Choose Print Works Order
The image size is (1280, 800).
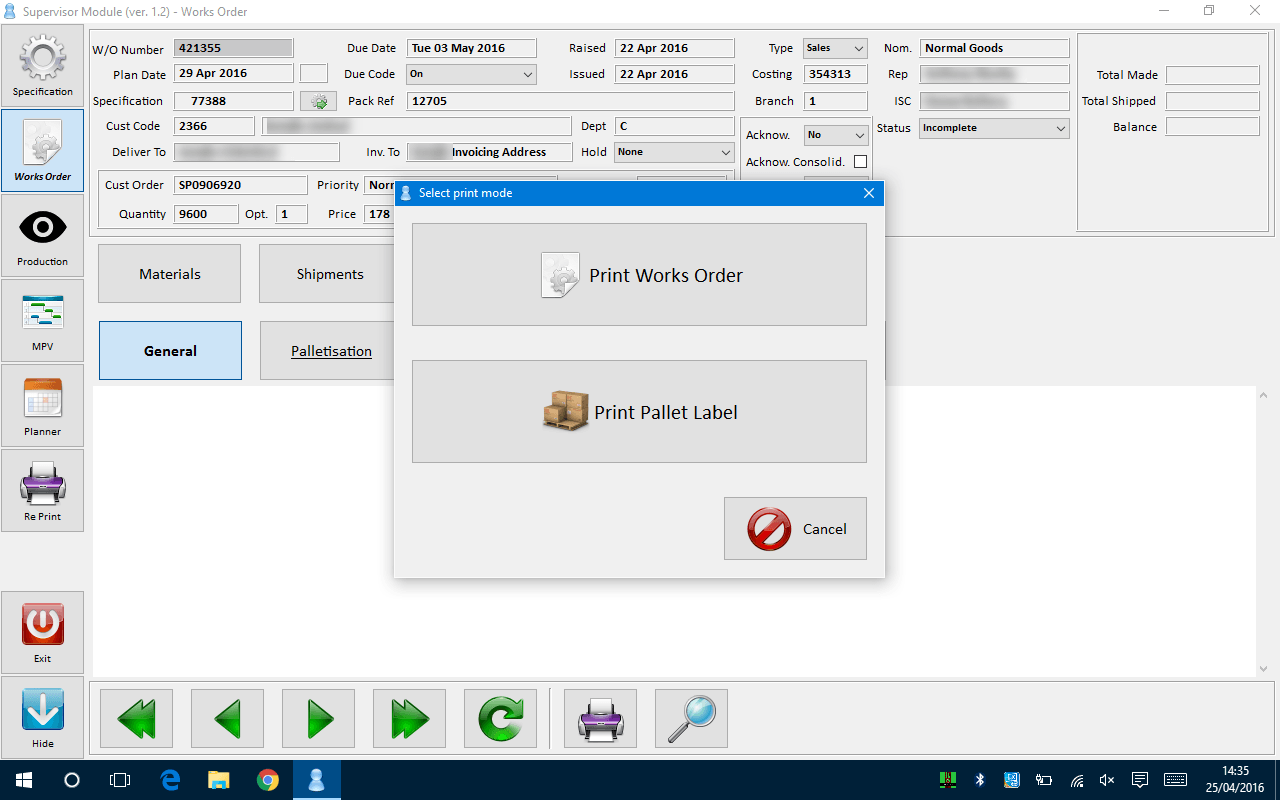pyautogui.click(x=639, y=275)
